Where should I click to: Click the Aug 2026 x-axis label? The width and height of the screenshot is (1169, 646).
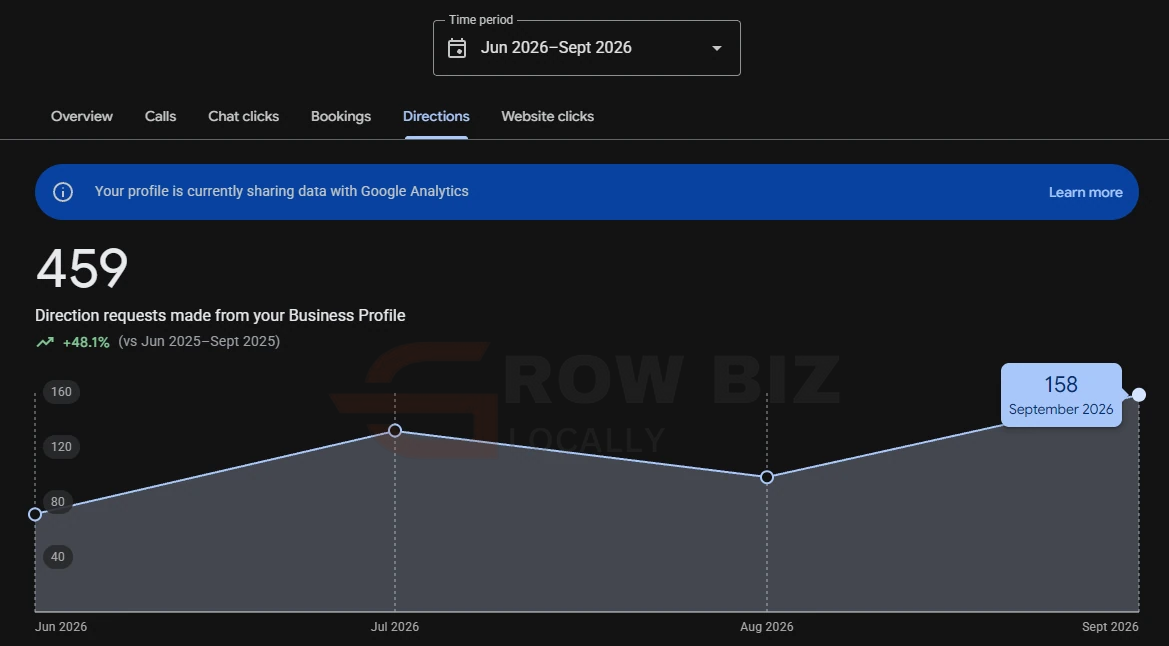click(x=767, y=627)
